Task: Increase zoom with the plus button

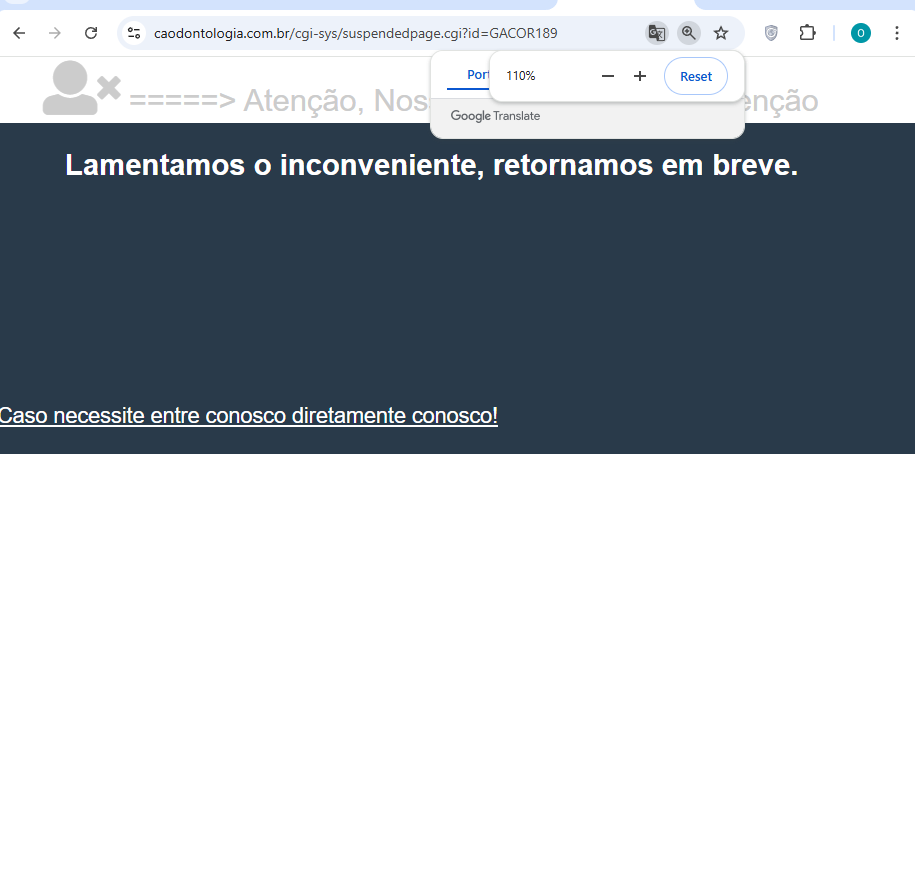Action: pos(640,76)
